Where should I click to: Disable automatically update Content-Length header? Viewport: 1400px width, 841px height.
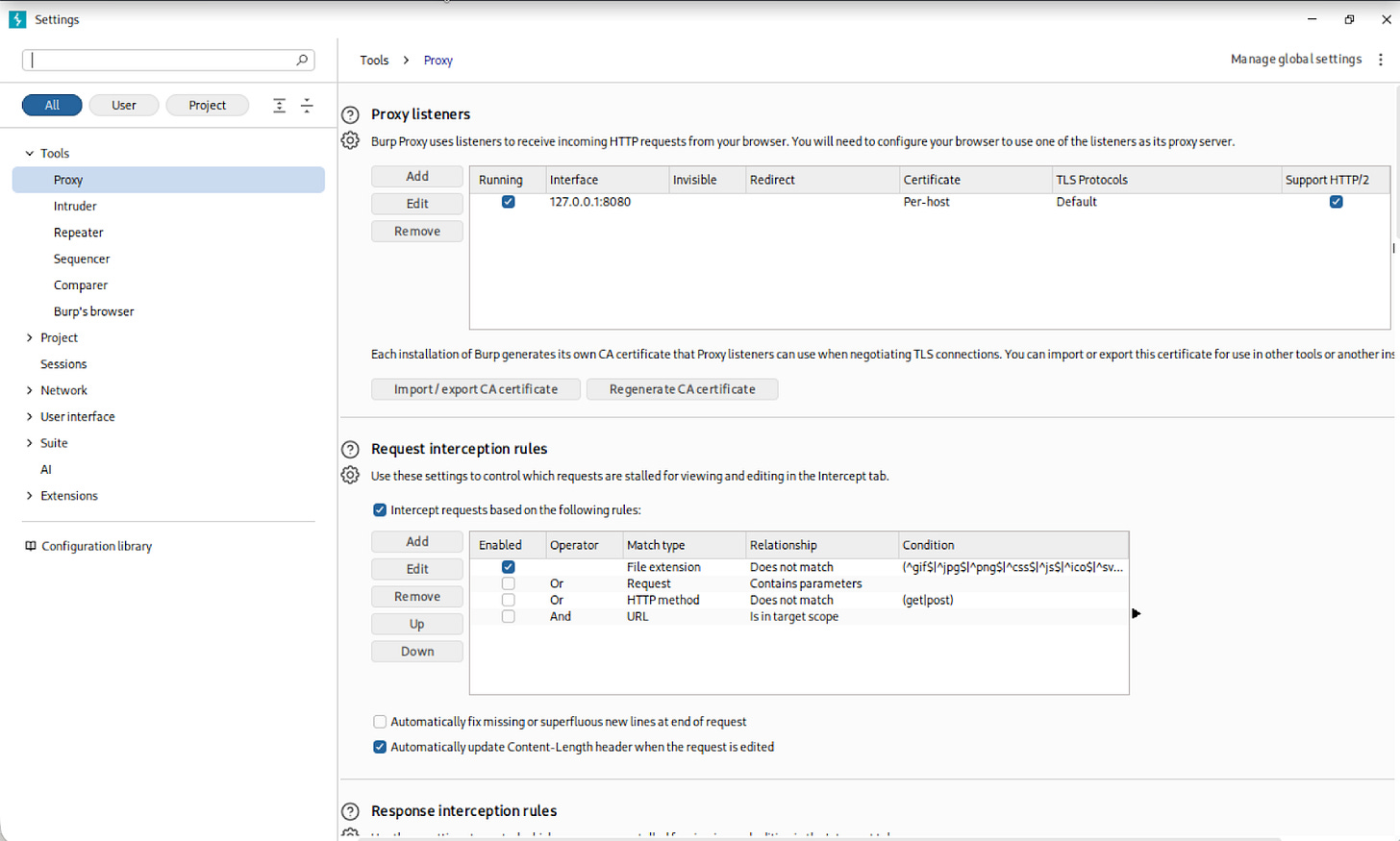pyautogui.click(x=380, y=747)
